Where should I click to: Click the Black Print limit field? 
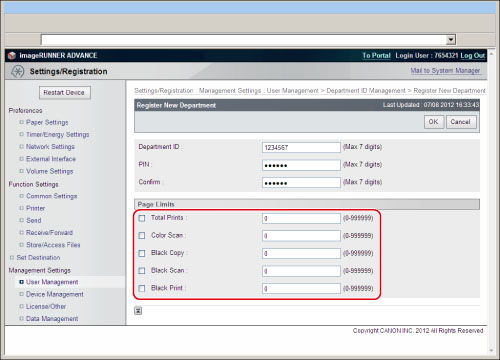click(x=301, y=288)
